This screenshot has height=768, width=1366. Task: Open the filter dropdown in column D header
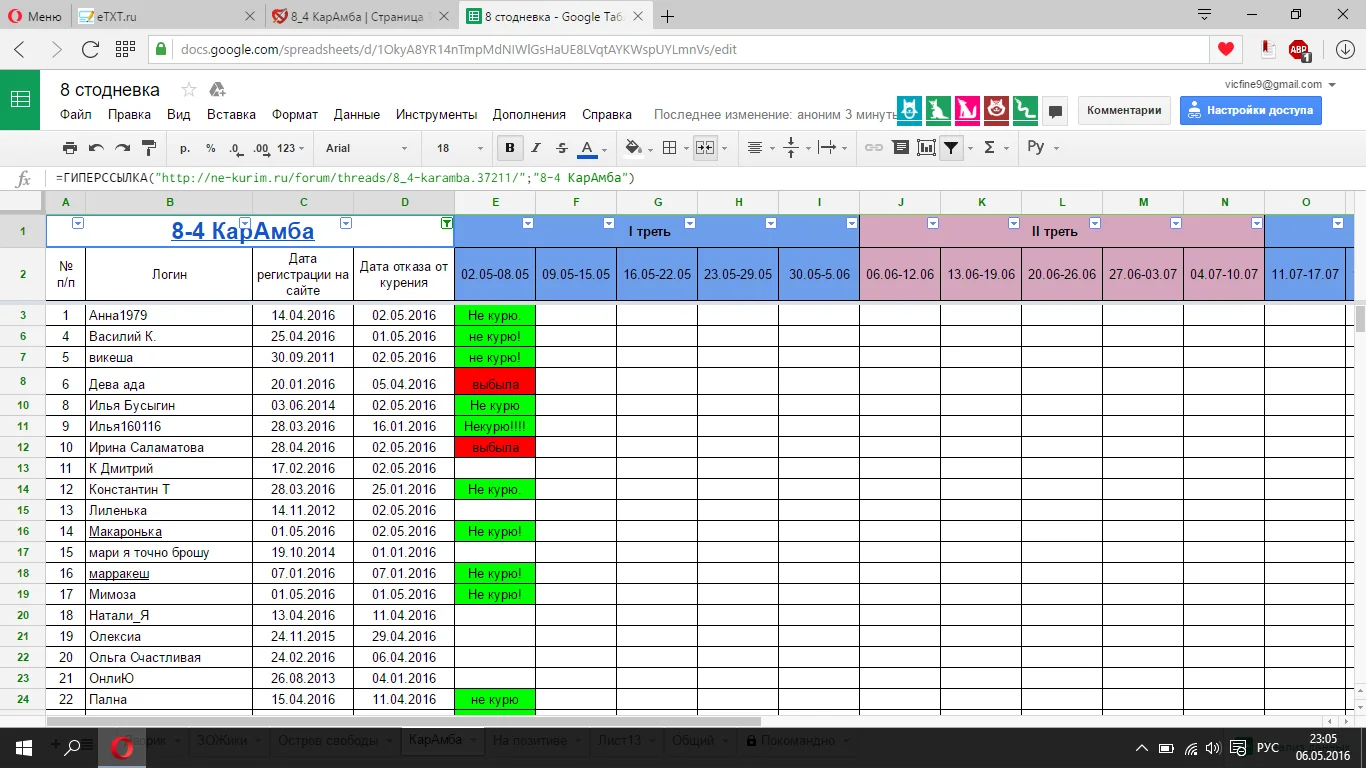pos(446,224)
